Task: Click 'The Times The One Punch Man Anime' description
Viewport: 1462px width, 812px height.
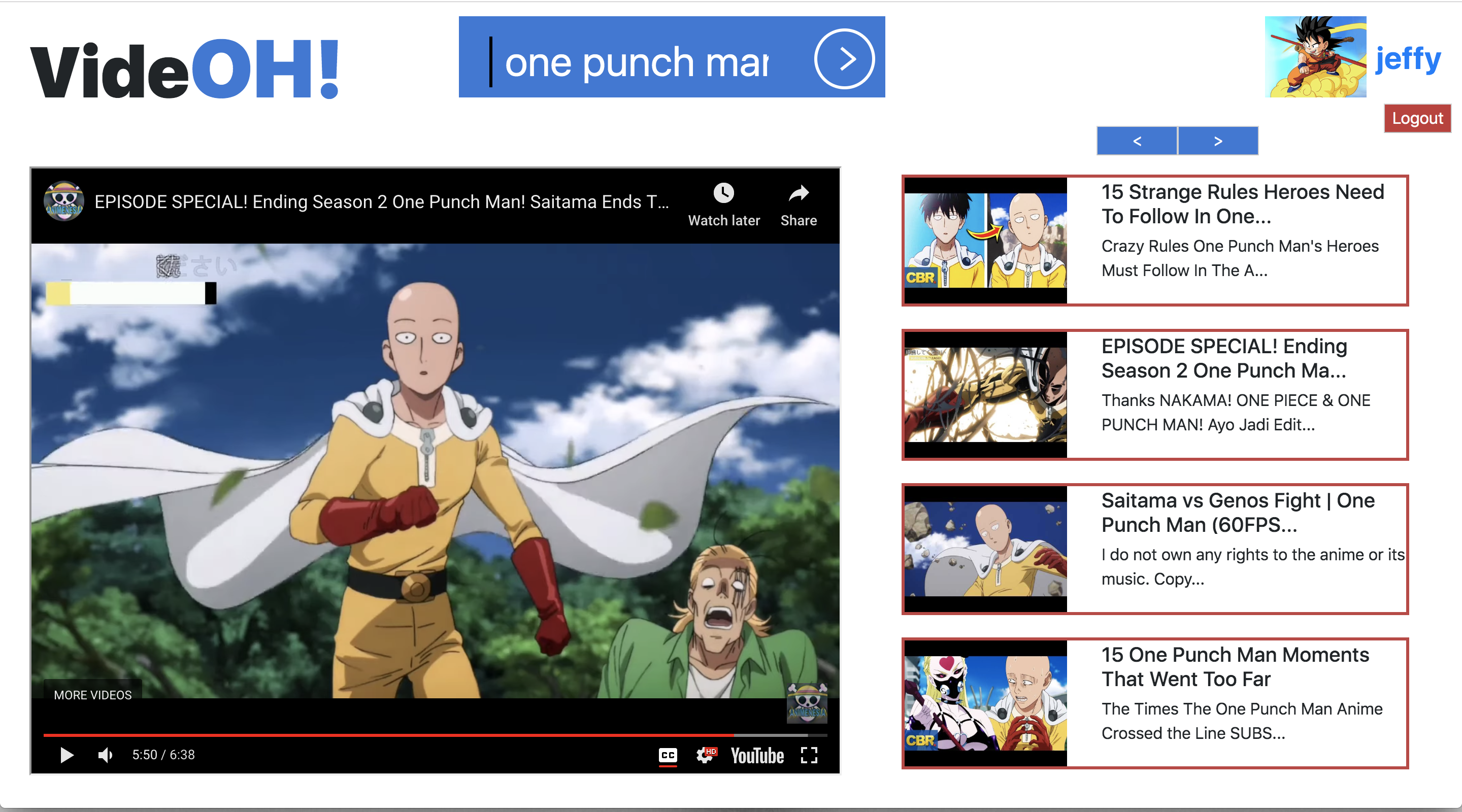Action: (1242, 721)
